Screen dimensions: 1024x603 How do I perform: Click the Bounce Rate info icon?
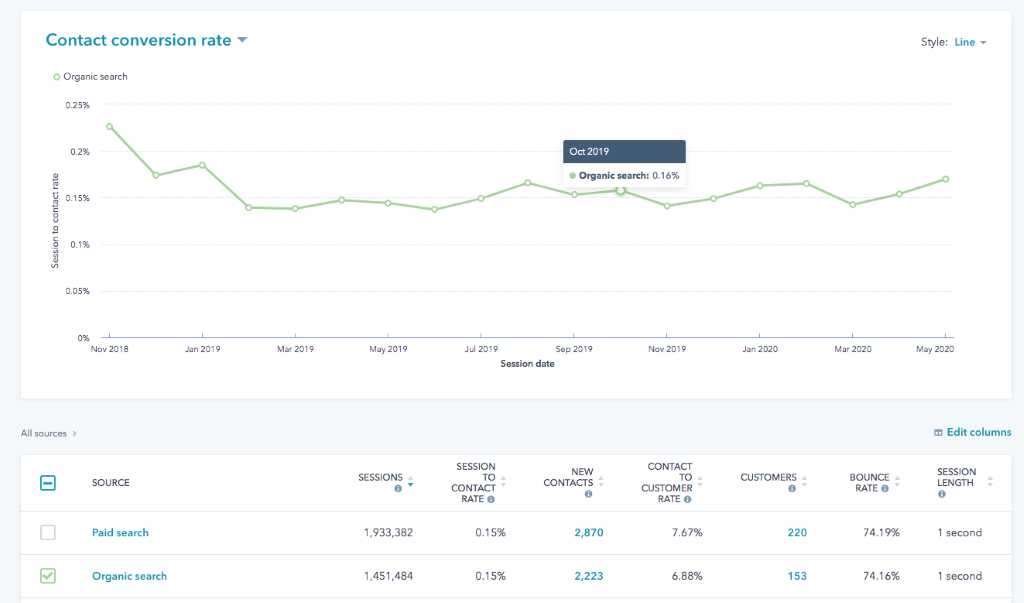(885, 489)
